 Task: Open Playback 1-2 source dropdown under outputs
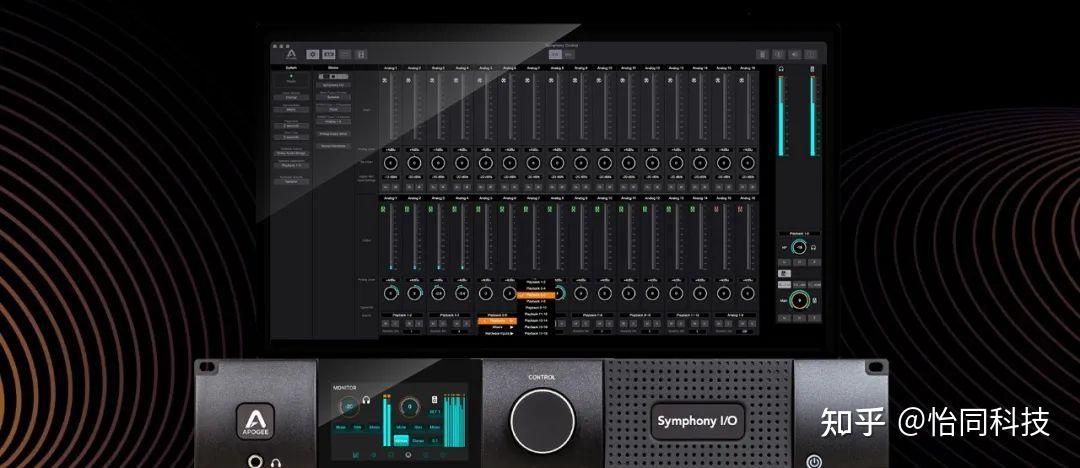402,315
